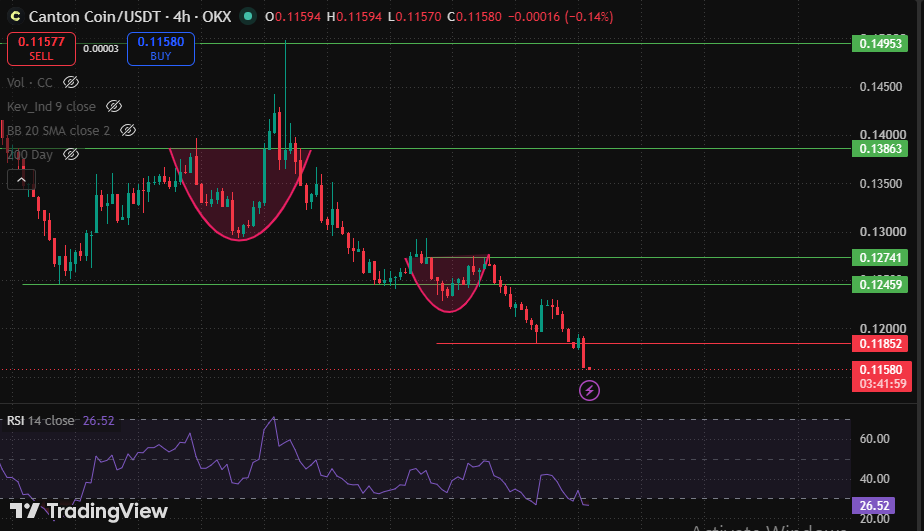Show the BB 20 SMA close 2 indicator
Viewport: 924px width, 531px height.
click(128, 130)
